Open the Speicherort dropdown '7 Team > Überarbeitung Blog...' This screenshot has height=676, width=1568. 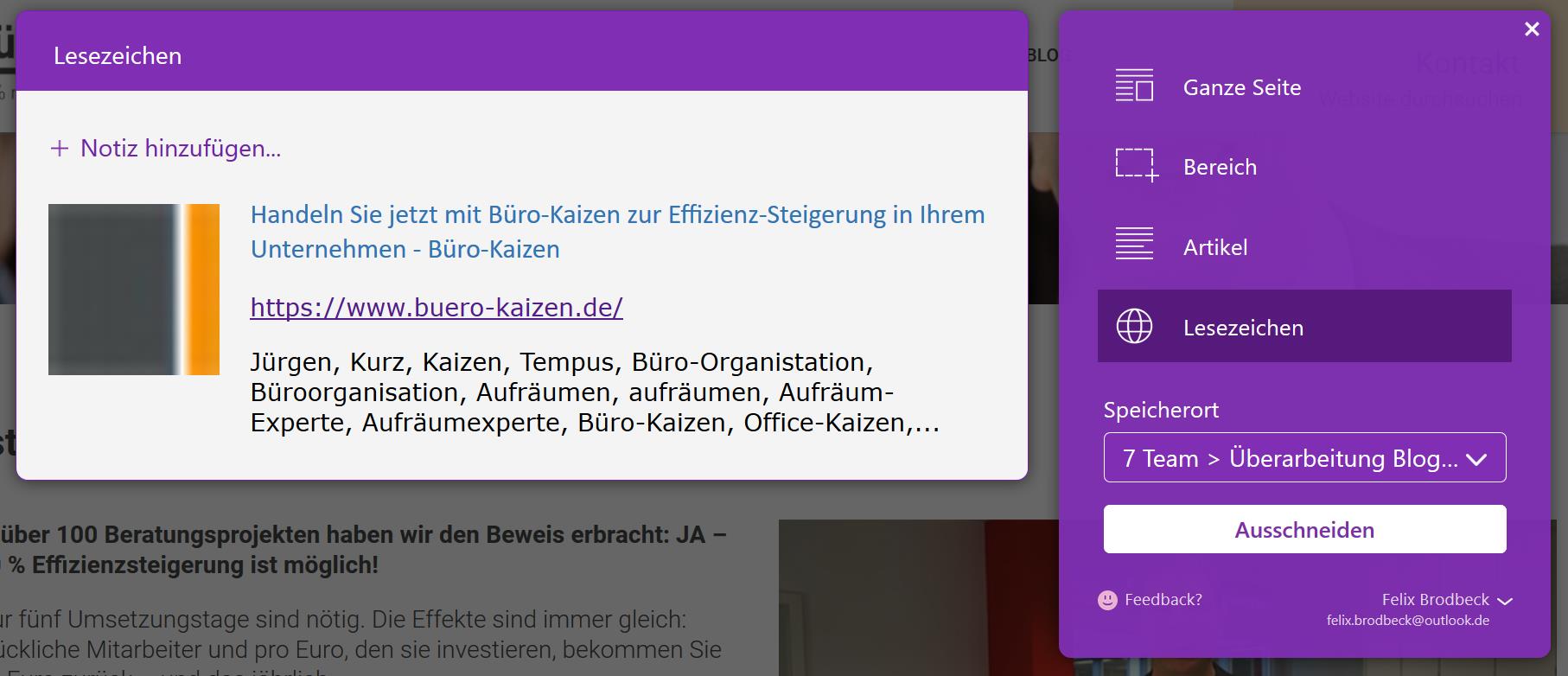[x=1304, y=457]
